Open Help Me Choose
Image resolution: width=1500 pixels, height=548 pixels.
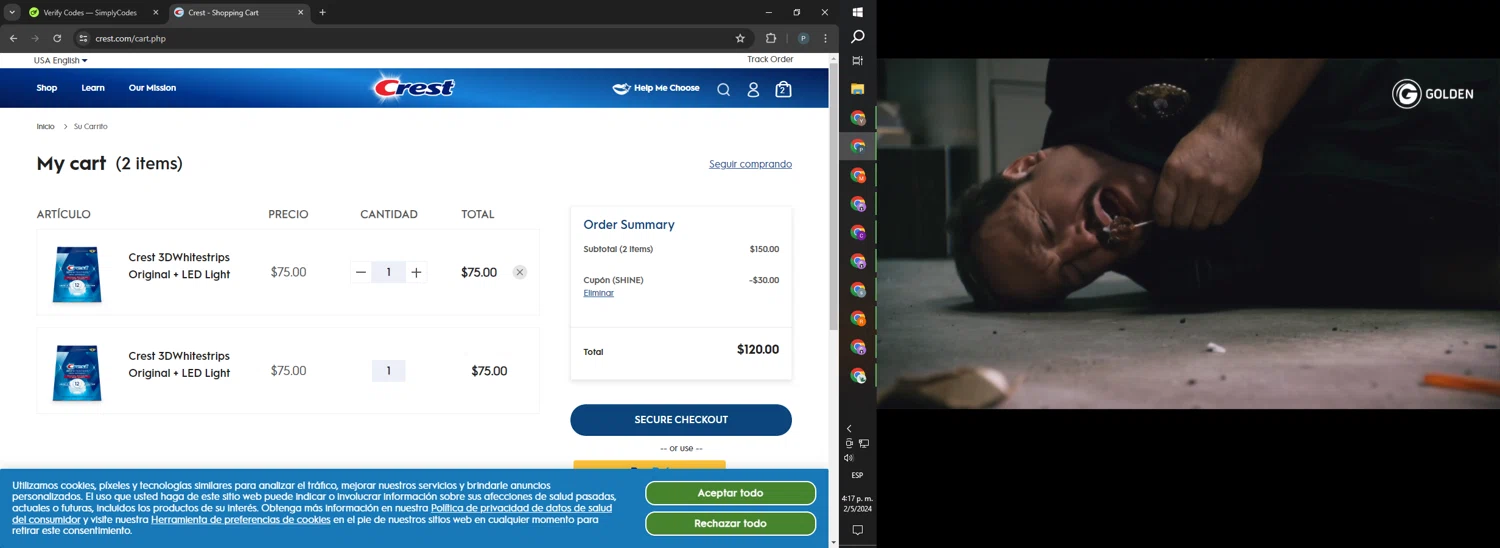[656, 88]
